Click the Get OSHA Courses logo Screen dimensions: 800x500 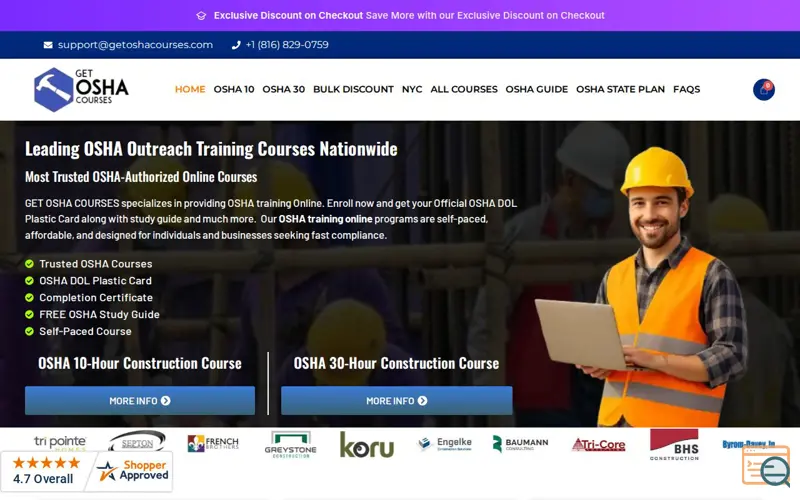pyautogui.click(x=81, y=89)
